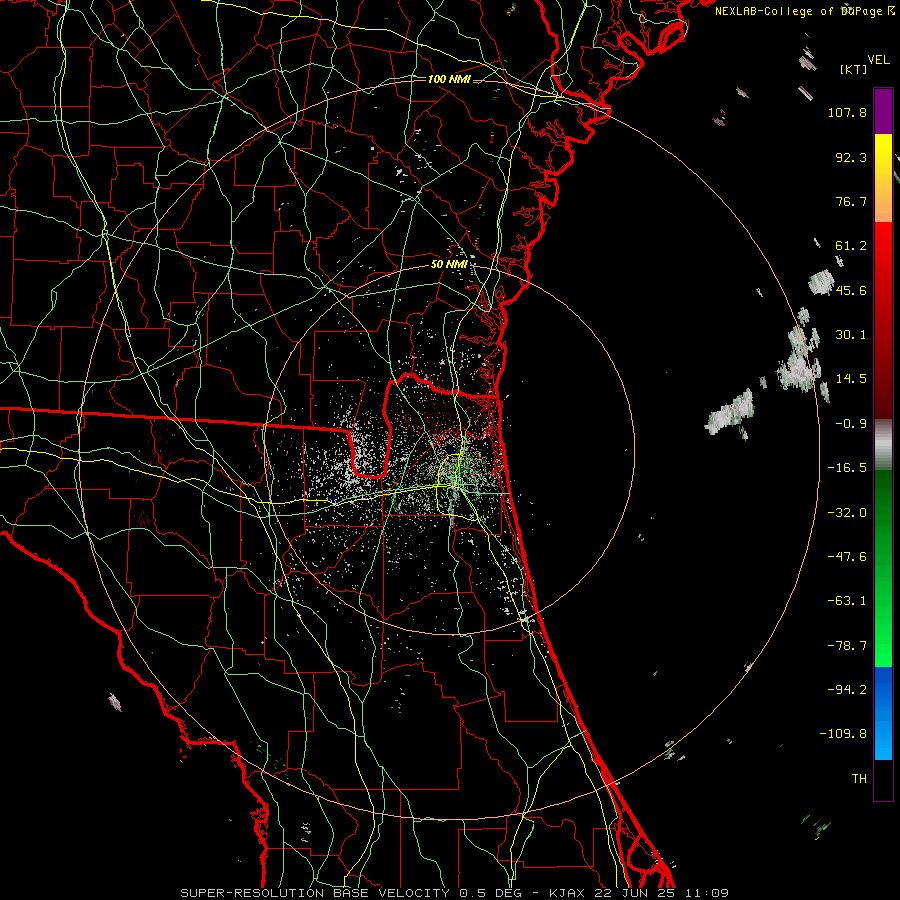The width and height of the screenshot is (900, 900).
Task: Click the -78.7 legend value
Action: [x=847, y=645]
